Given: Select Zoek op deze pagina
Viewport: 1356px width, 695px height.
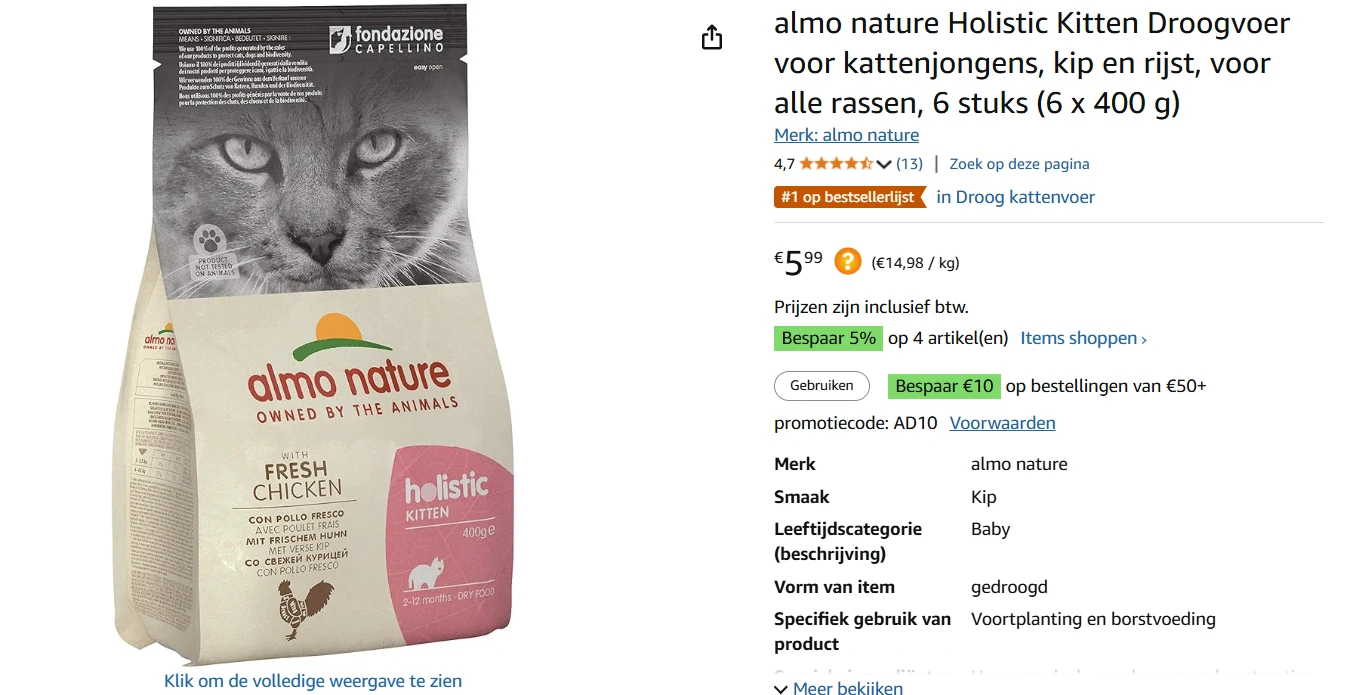Looking at the screenshot, I should (1019, 163).
